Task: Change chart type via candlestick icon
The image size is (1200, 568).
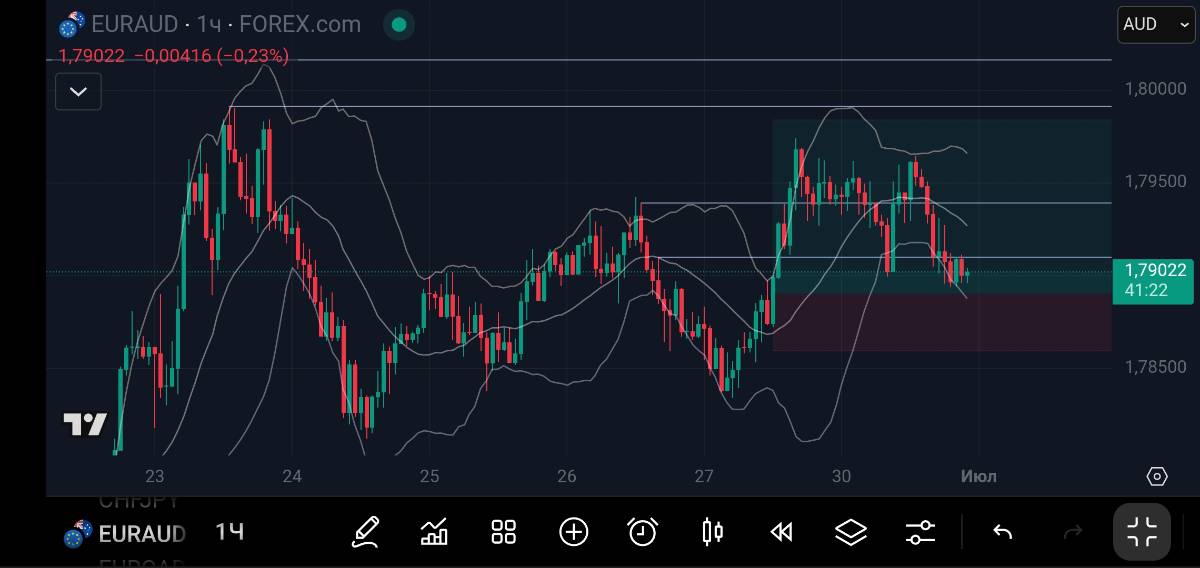Action: tap(712, 531)
